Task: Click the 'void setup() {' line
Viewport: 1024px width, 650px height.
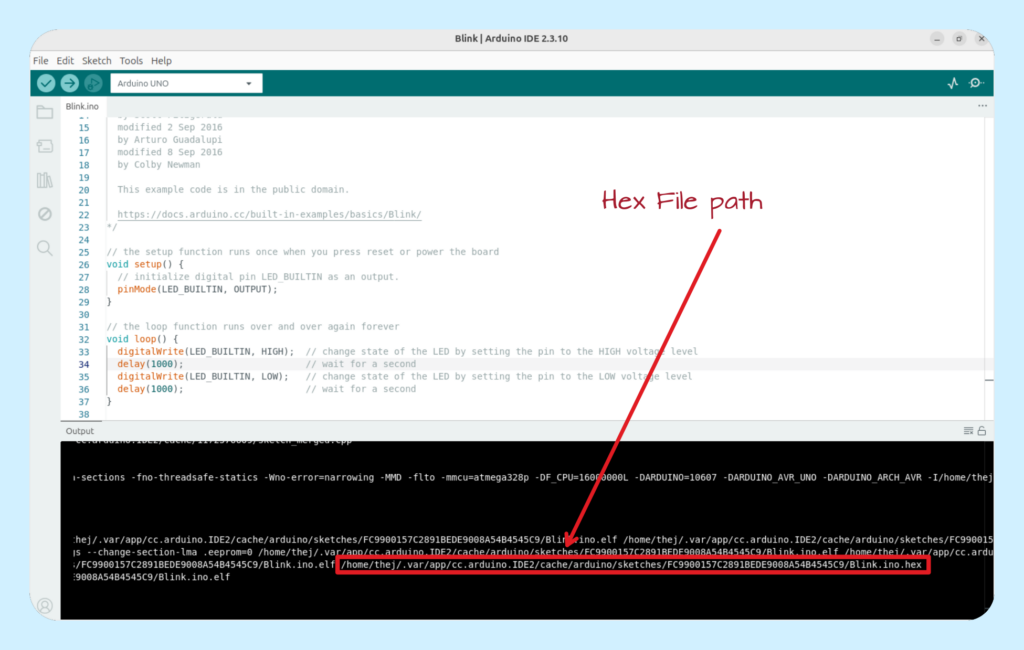Action: click(x=145, y=265)
